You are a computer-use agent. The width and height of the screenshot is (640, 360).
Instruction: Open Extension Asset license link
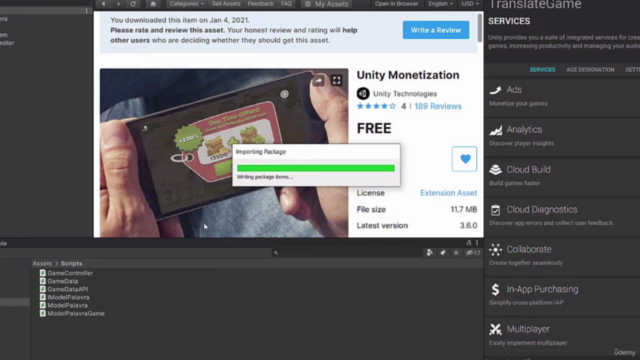click(x=449, y=193)
